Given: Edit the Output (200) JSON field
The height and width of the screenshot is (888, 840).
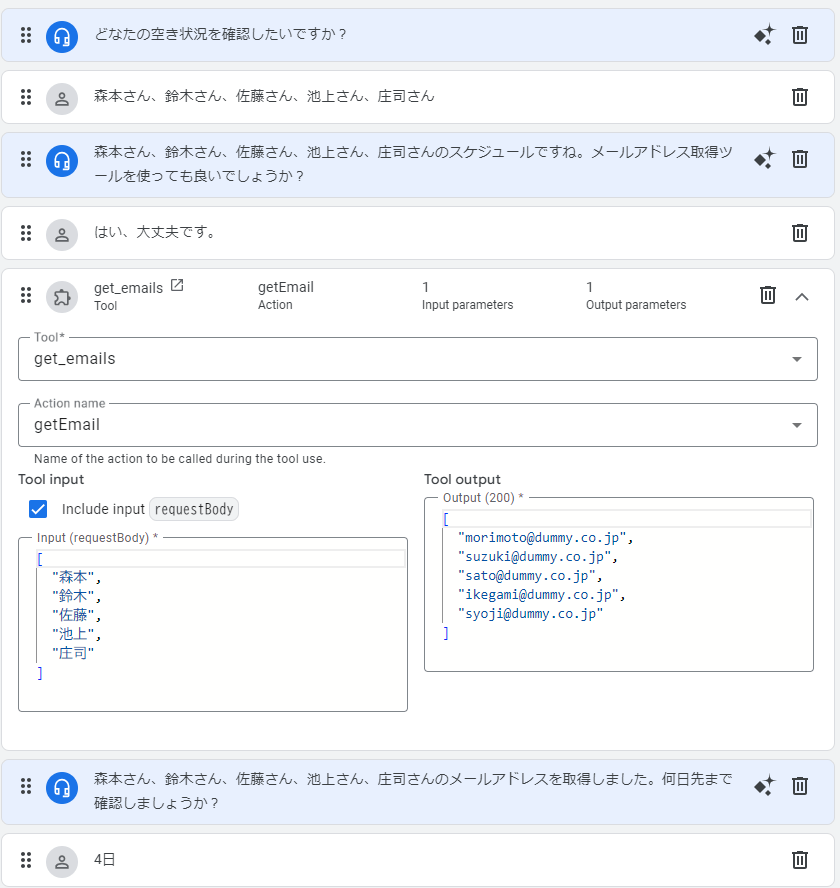Looking at the screenshot, I should [x=619, y=585].
